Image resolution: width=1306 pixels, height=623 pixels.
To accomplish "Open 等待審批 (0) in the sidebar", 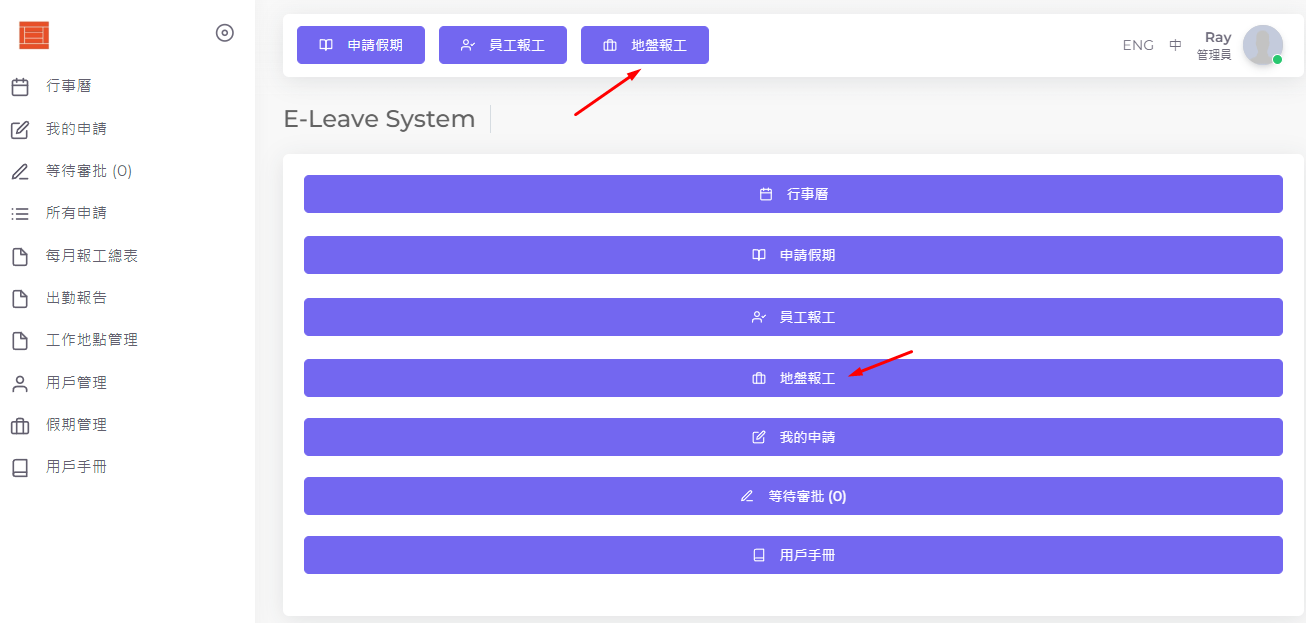I will [89, 171].
